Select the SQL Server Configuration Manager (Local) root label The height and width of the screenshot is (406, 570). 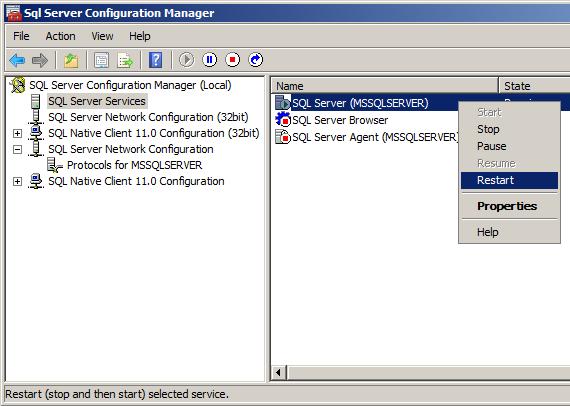pyautogui.click(x=130, y=85)
